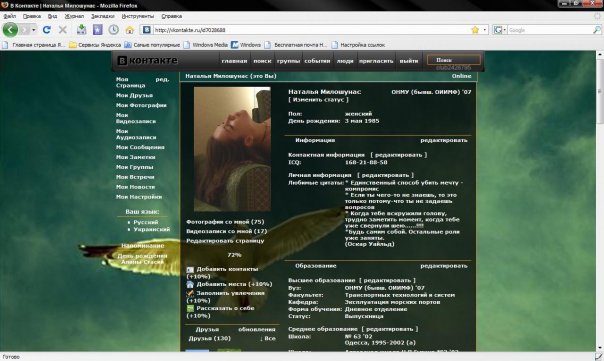Open the History clock icon in toolbar

tap(113, 30)
